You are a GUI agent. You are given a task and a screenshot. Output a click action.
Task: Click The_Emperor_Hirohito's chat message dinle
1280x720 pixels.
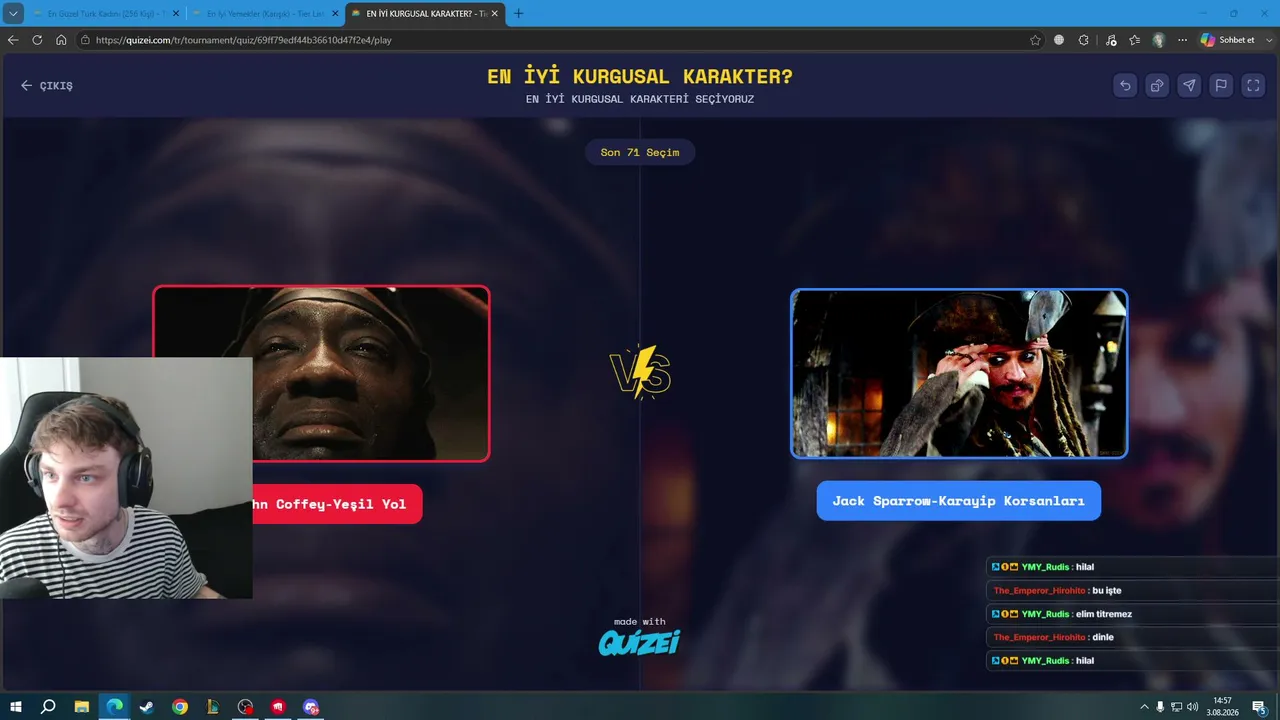click(1131, 637)
